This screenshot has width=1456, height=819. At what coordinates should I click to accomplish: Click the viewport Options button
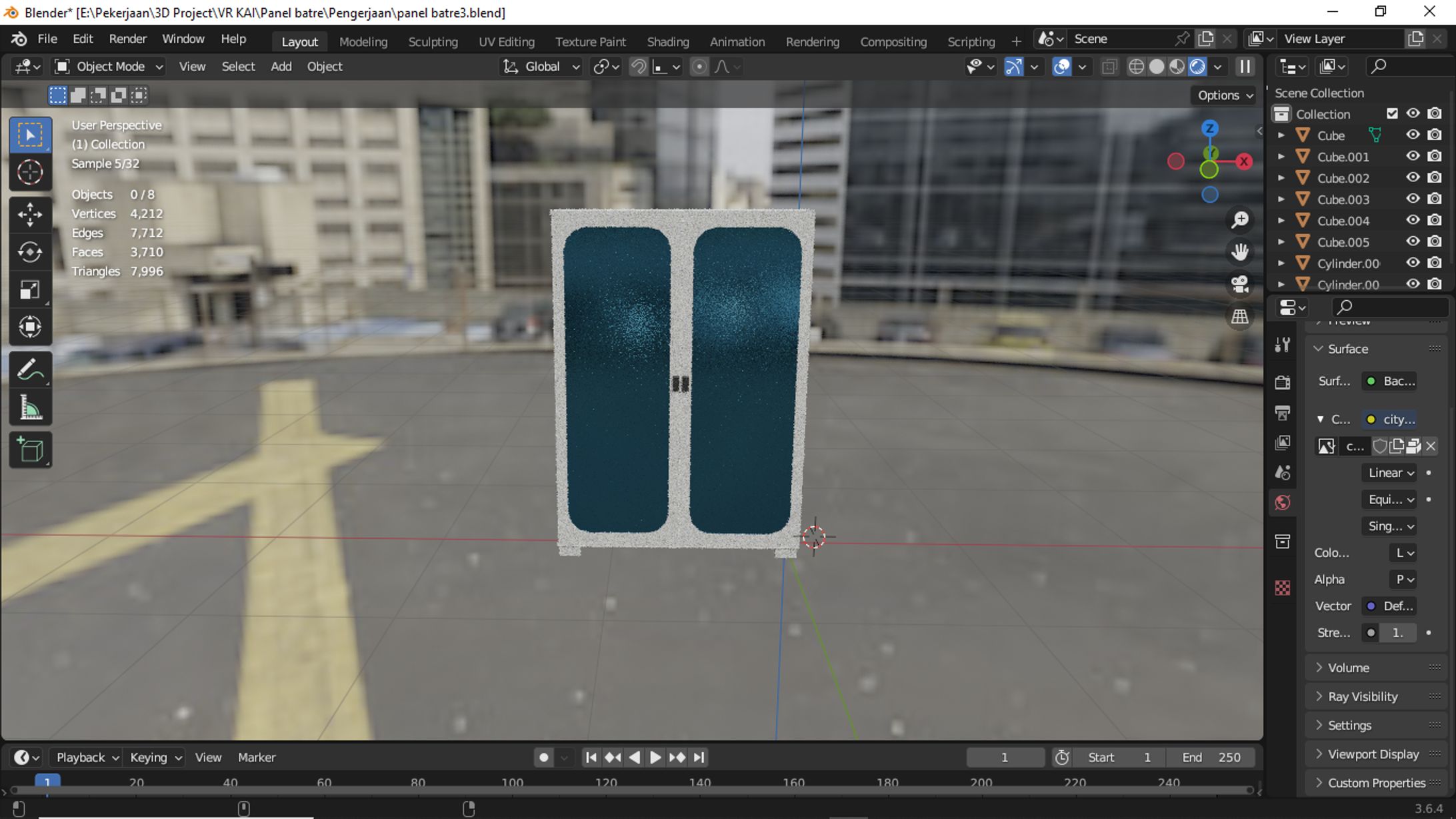1225,95
